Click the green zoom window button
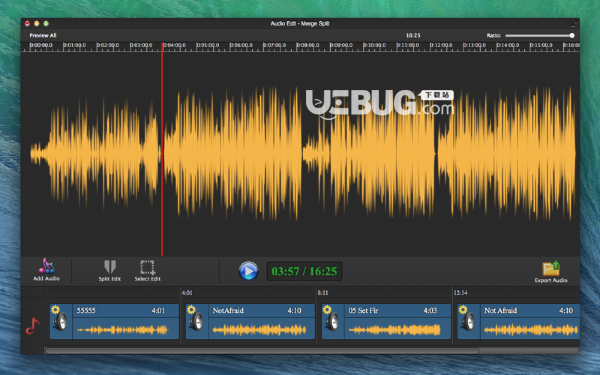Viewport: 600px width, 375px height. click(x=46, y=23)
